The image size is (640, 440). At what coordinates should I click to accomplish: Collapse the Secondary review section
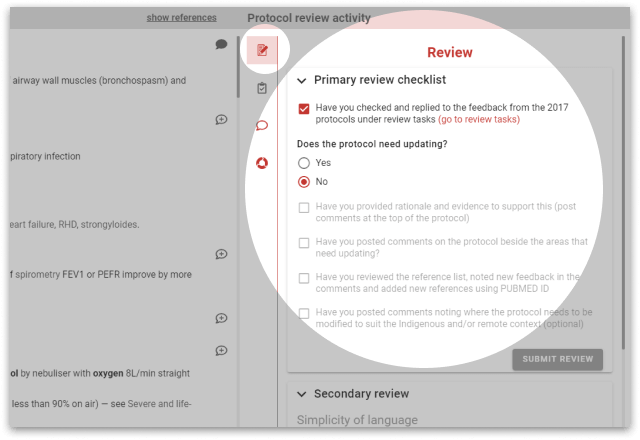pos(302,394)
